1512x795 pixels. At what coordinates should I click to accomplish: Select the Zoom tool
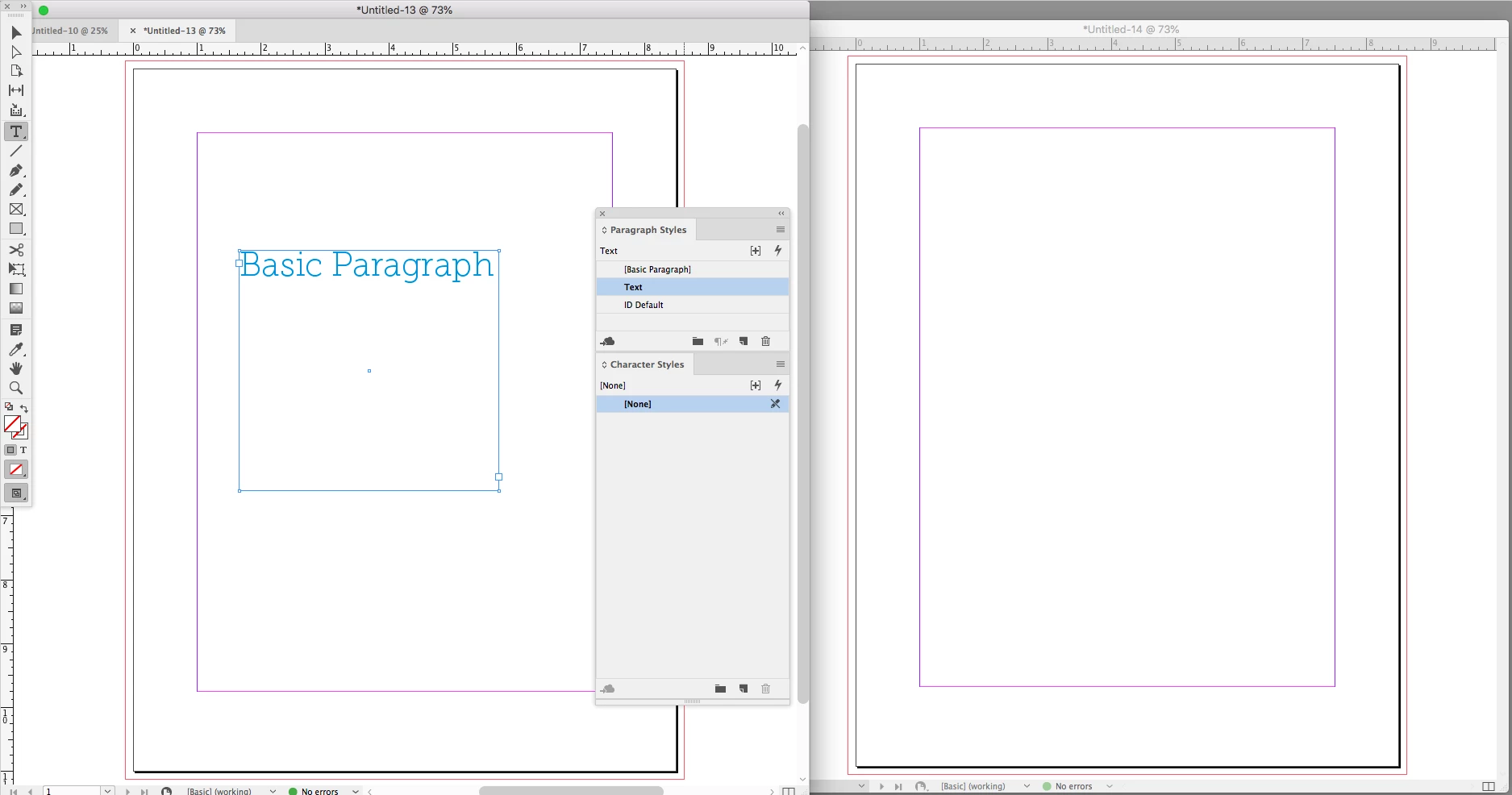[16, 388]
